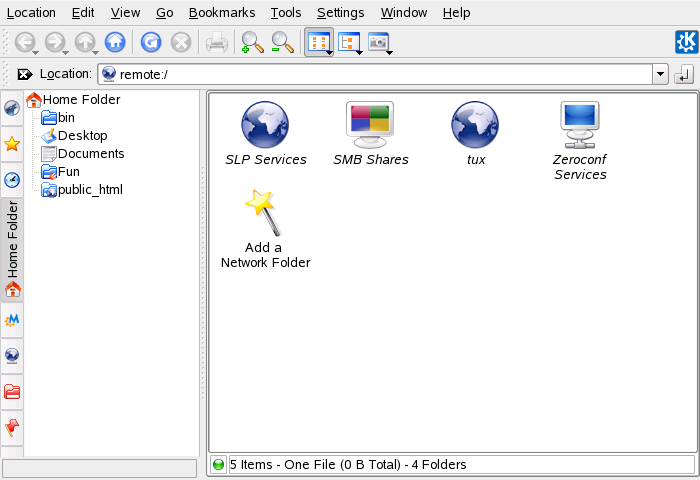Open the Tree View mode dropdown
Image resolution: width=700 pixels, height=480 pixels.
(x=349, y=43)
